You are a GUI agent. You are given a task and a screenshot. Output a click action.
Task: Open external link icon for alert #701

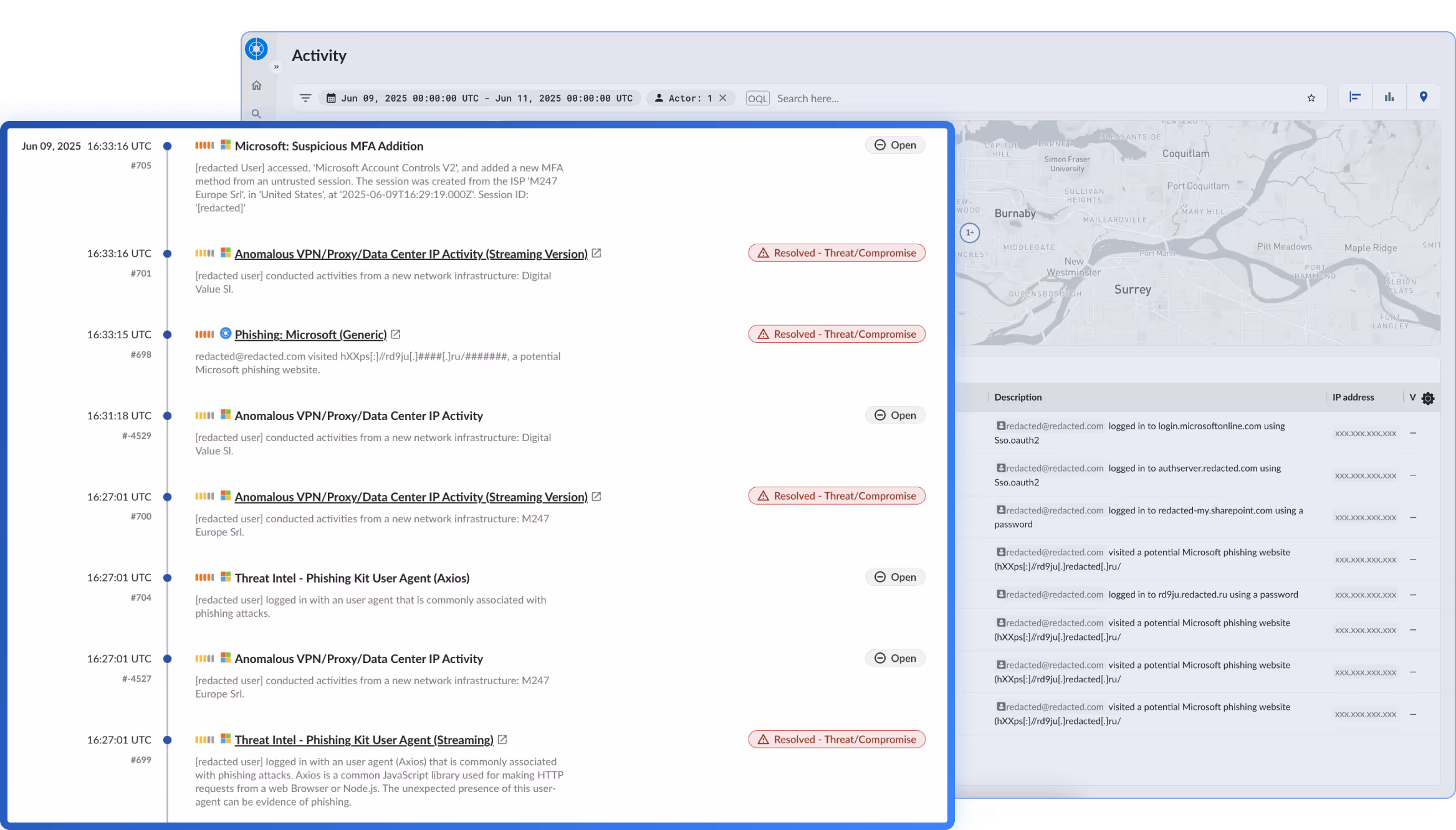pos(596,253)
